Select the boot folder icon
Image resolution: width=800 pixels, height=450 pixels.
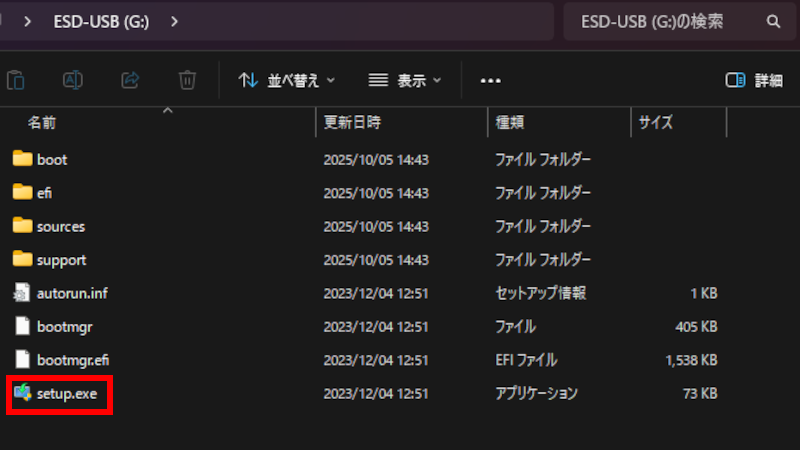click(22, 159)
